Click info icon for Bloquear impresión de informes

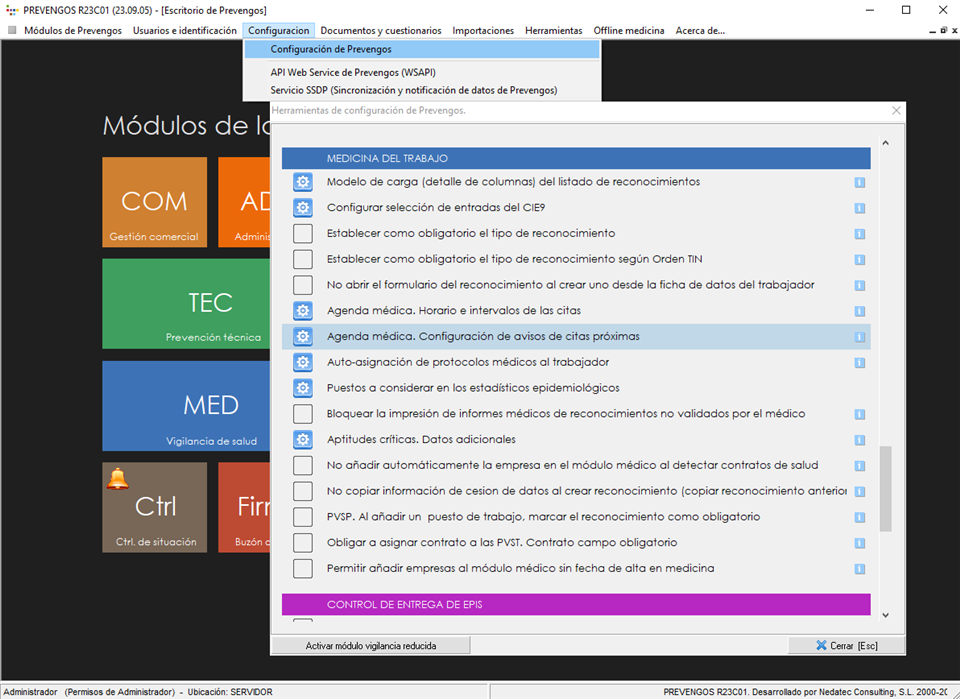click(859, 414)
